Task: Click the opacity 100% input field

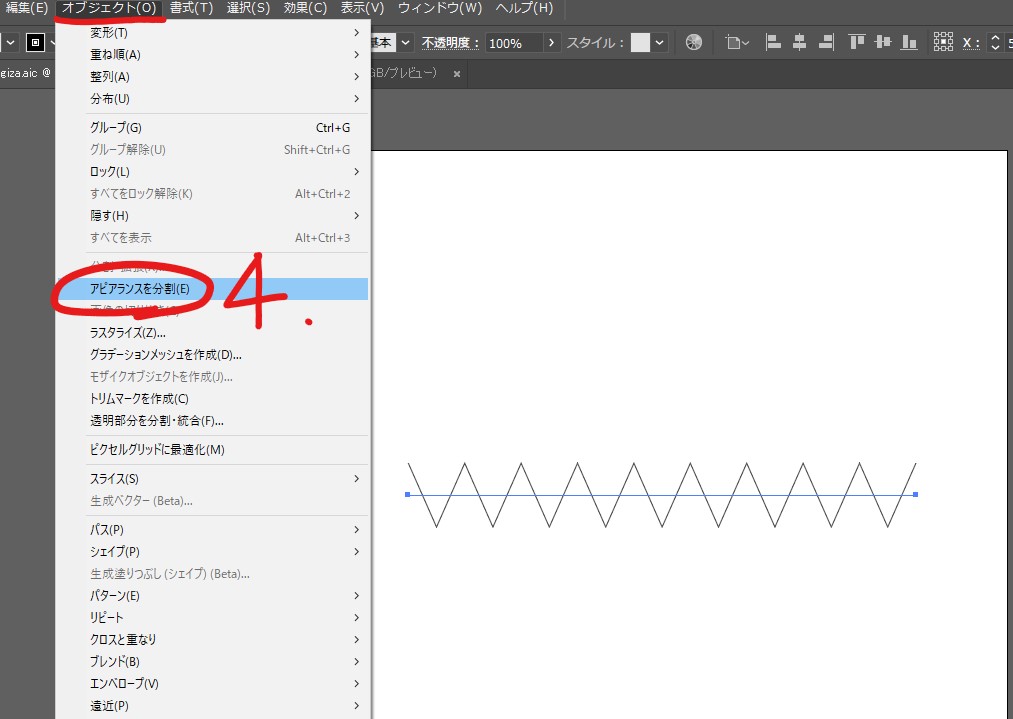Action: pyautogui.click(x=514, y=43)
